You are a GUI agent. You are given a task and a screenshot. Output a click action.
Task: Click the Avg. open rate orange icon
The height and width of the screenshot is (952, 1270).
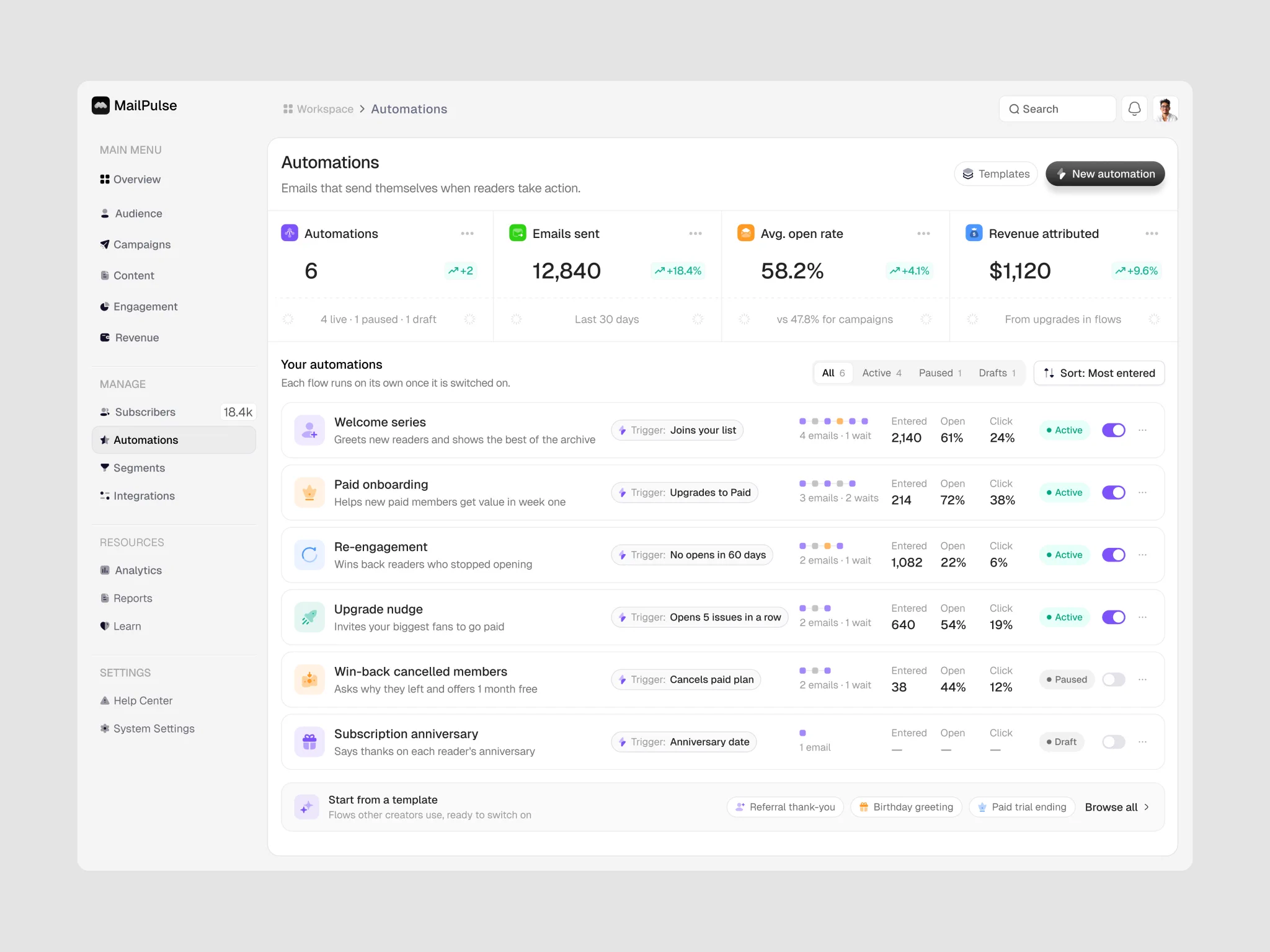click(x=746, y=233)
